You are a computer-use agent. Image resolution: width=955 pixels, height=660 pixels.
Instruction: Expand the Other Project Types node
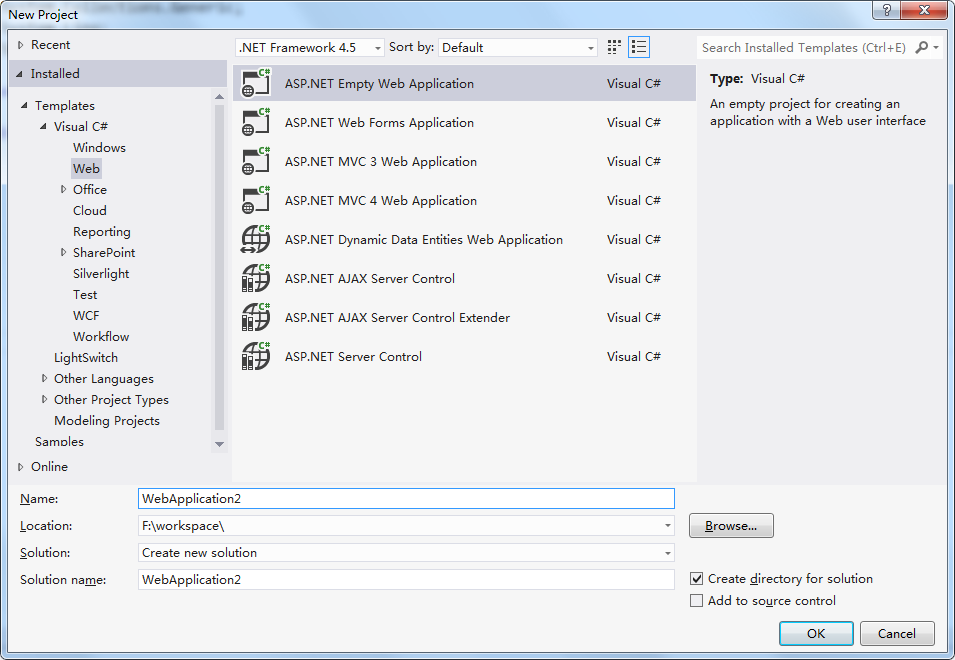click(44, 399)
